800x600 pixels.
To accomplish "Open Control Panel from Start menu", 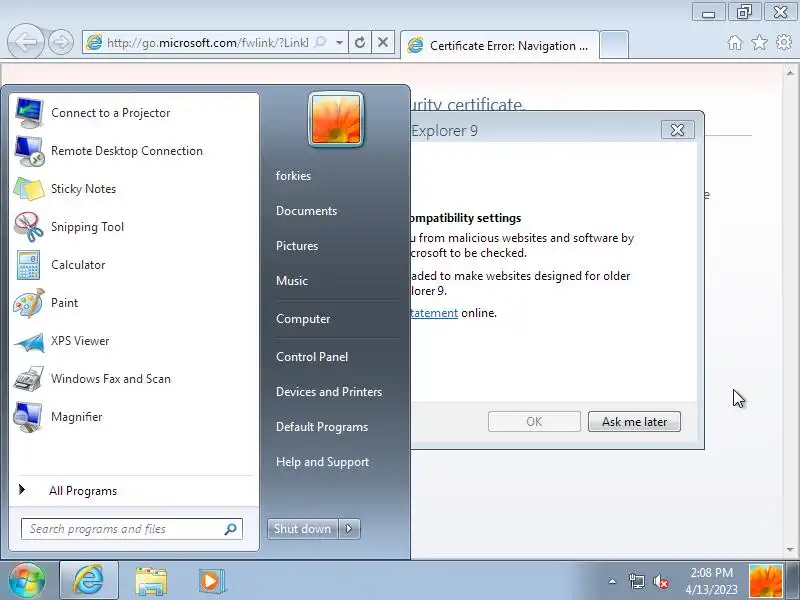I will coord(312,357).
